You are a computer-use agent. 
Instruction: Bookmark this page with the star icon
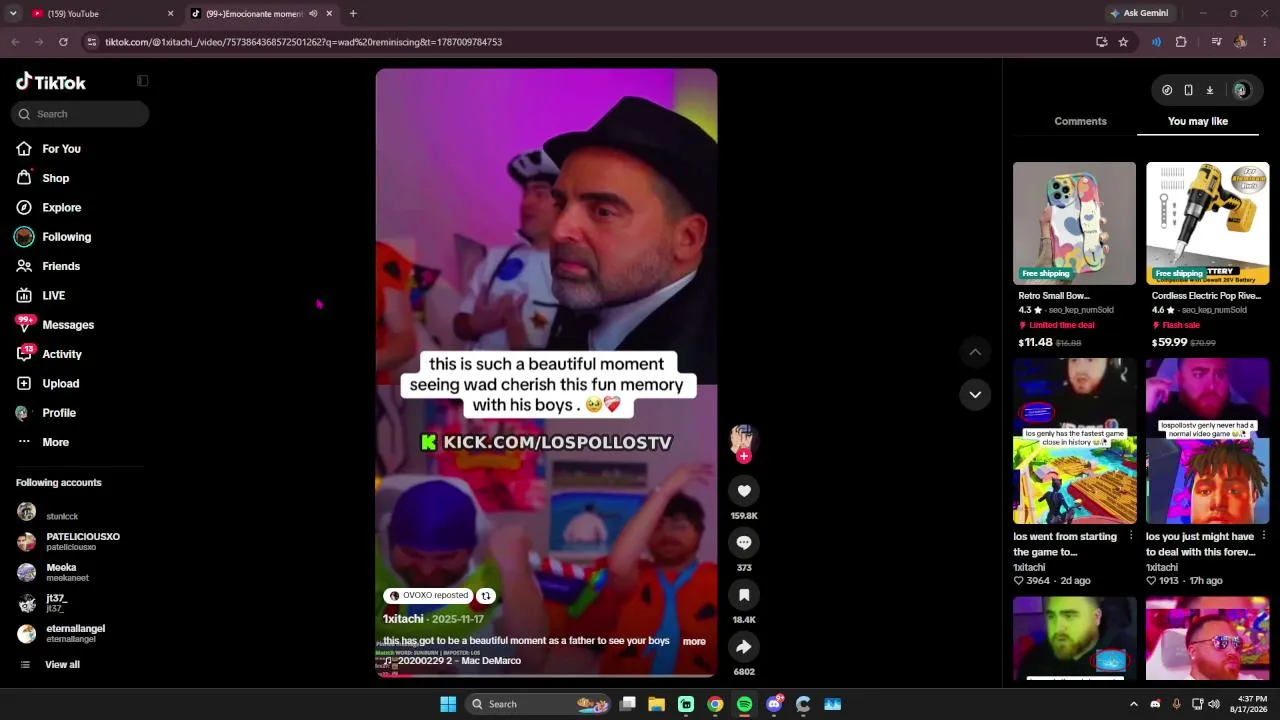pyautogui.click(x=1123, y=42)
